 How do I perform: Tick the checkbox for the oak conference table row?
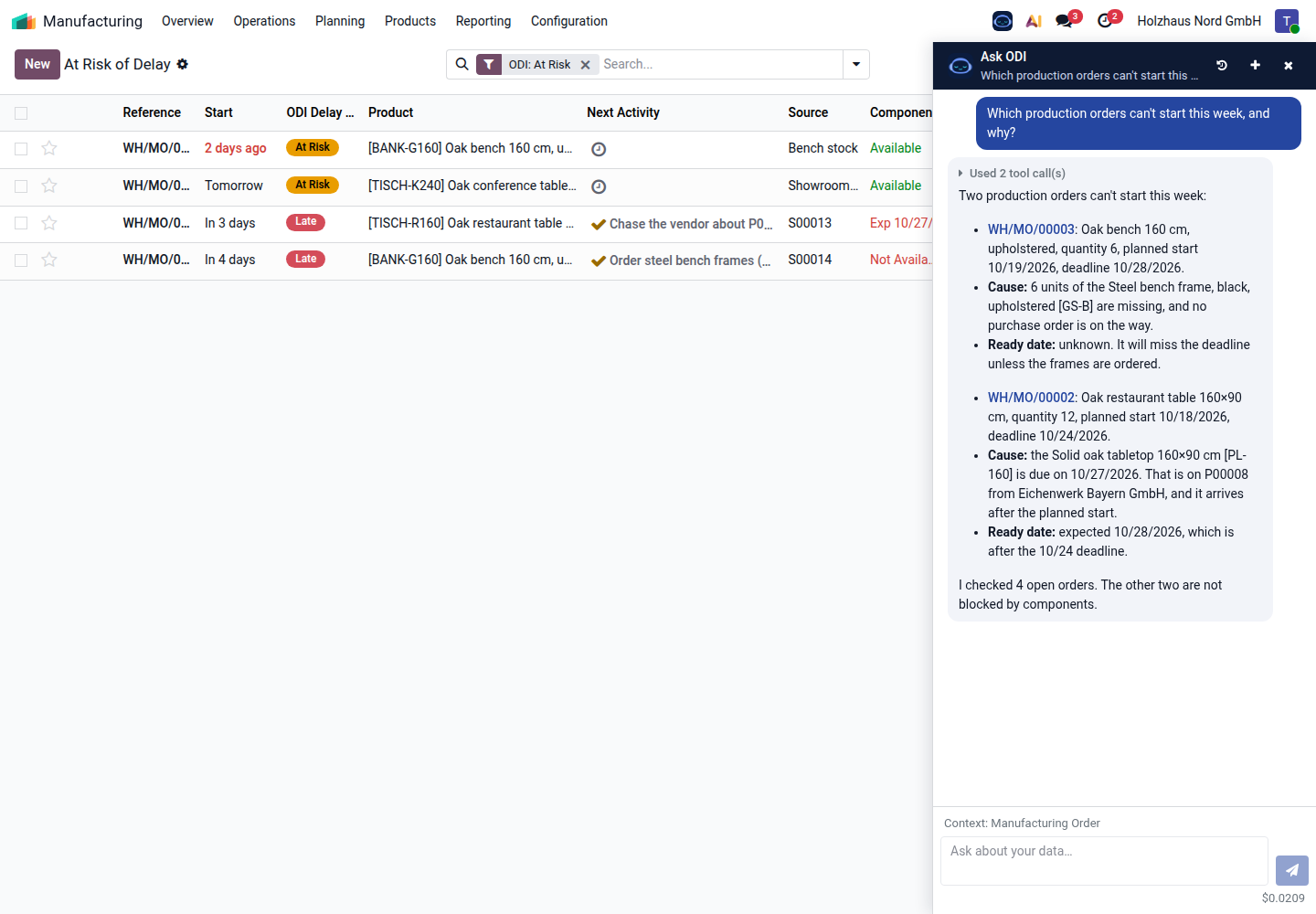pyautogui.click(x=21, y=186)
